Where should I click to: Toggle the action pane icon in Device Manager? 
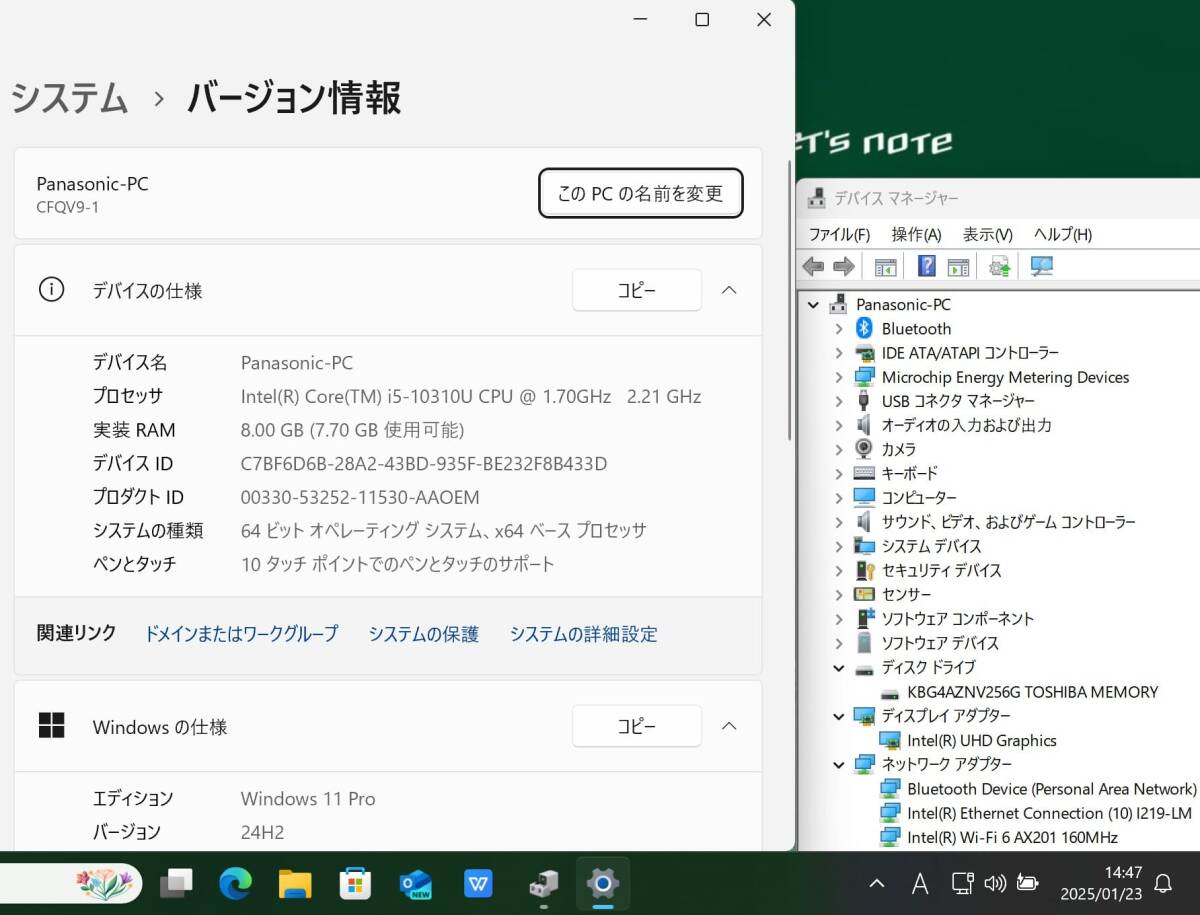tap(959, 267)
